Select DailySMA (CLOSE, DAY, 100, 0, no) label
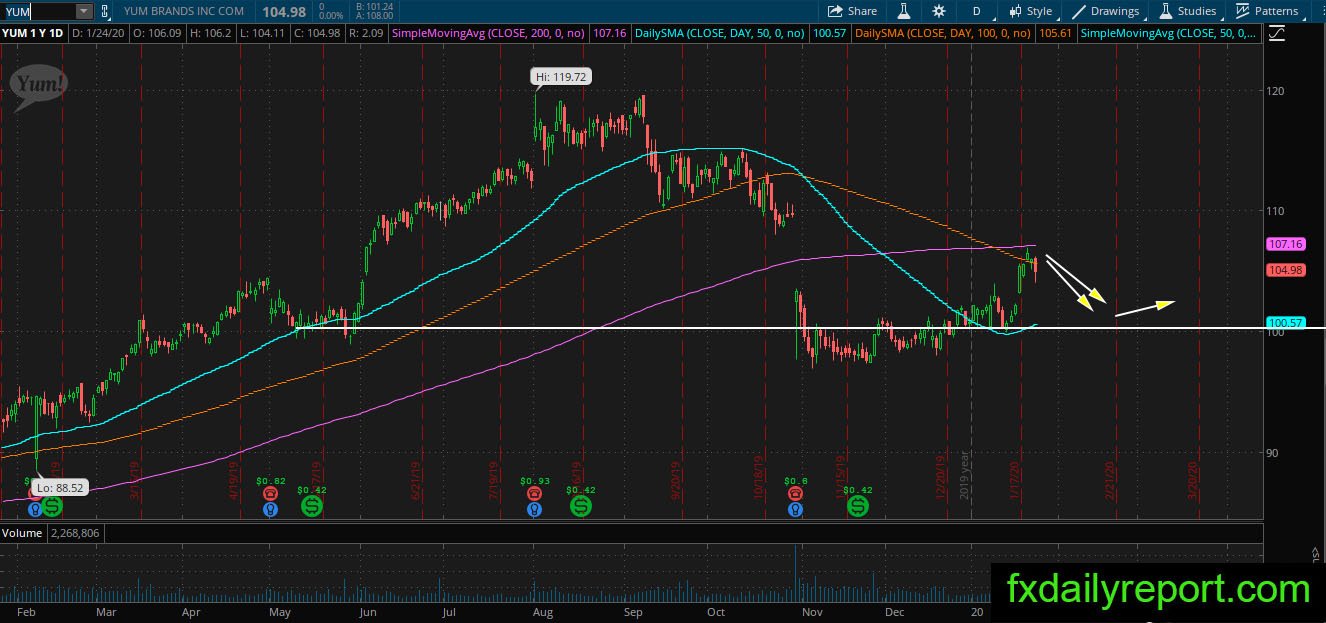The image size is (1326, 623). pos(943,33)
